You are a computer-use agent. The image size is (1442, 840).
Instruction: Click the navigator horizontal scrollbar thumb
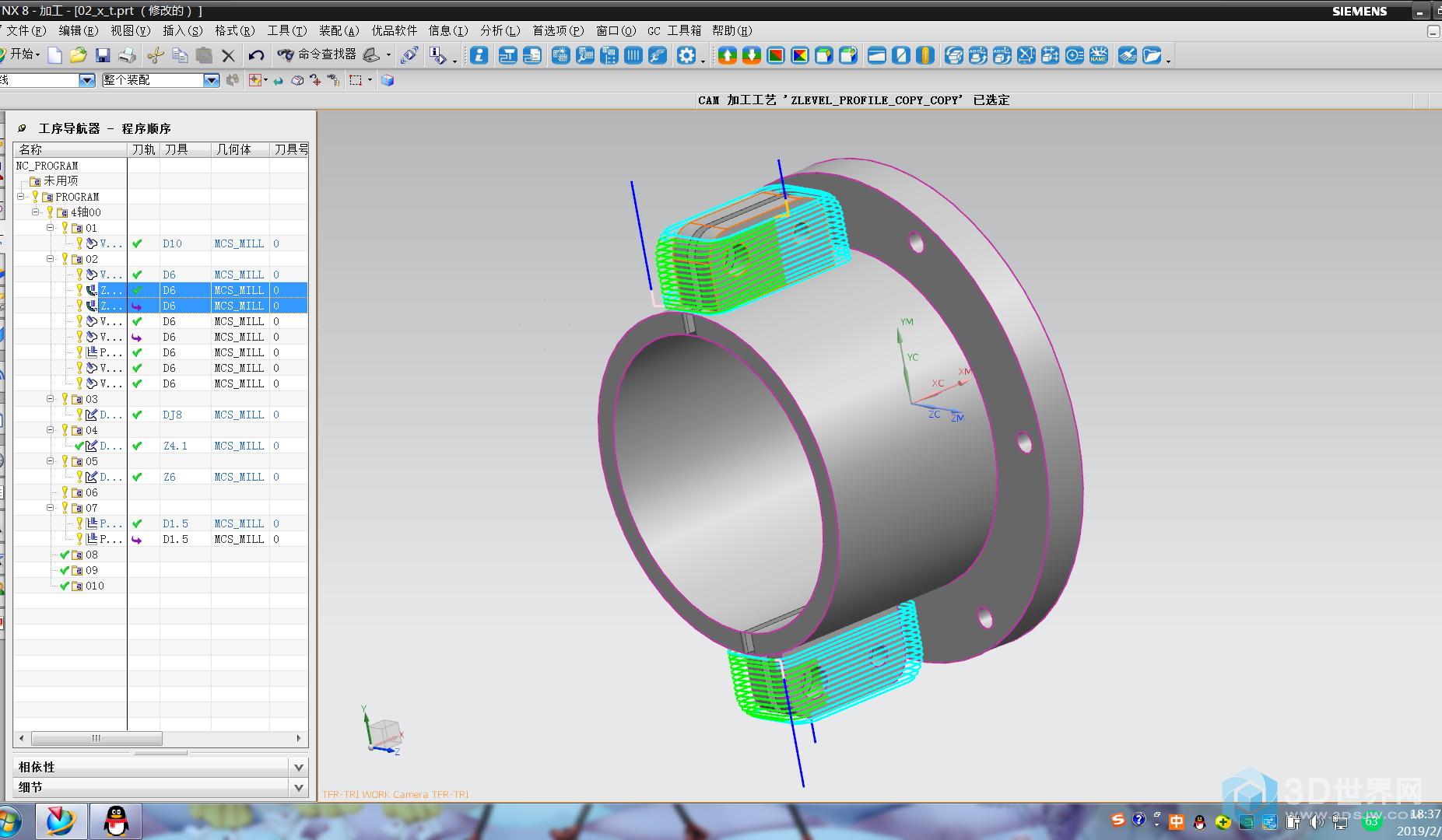pyautogui.click(x=96, y=738)
